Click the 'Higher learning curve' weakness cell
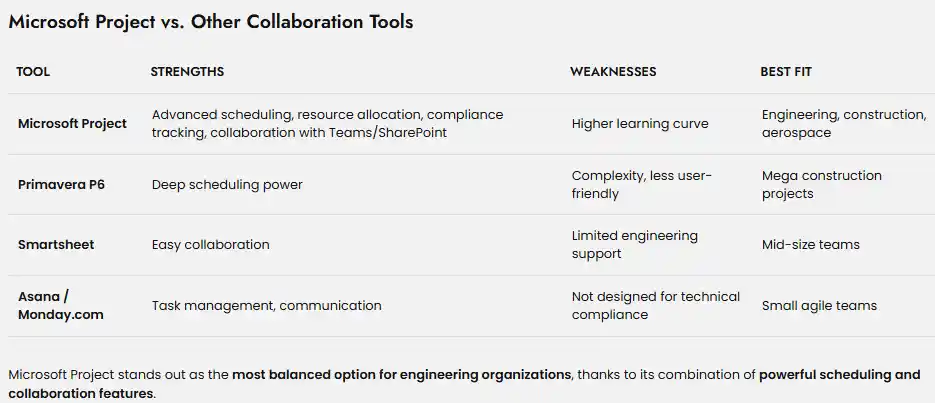The image size is (935, 403). [x=640, y=124]
